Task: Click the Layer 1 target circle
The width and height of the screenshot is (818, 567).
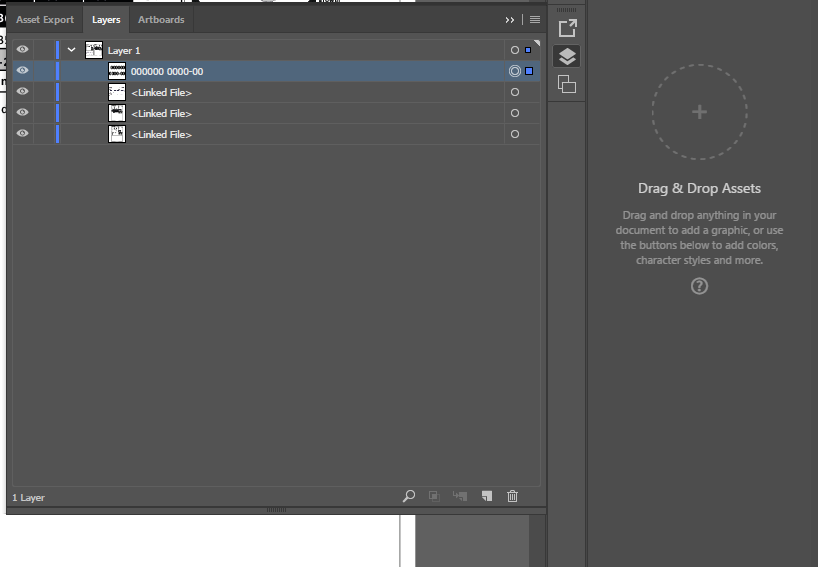Action: (x=515, y=50)
